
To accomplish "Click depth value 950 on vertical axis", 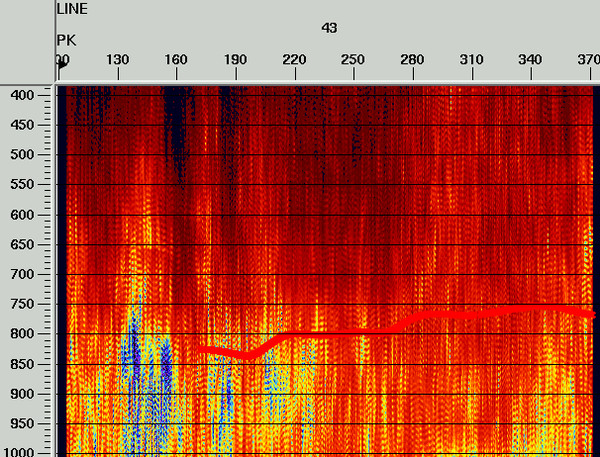I will 22,424.
